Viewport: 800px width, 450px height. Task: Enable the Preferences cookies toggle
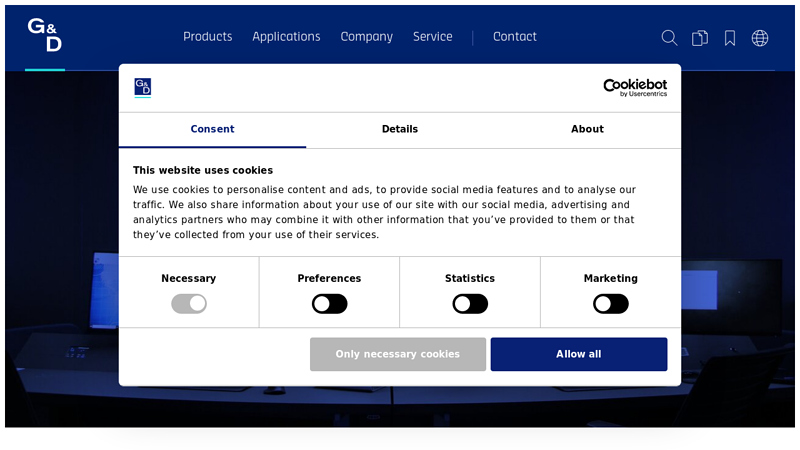point(329,304)
